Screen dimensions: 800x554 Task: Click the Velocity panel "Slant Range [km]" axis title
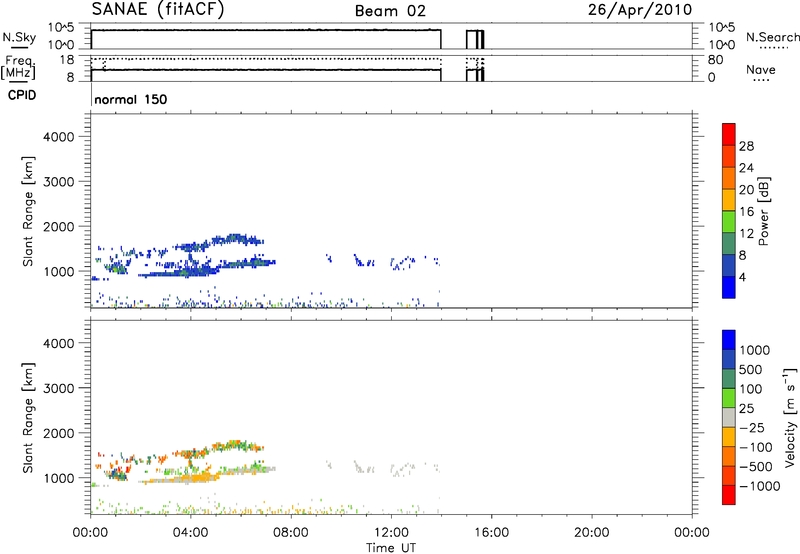click(x=28, y=418)
